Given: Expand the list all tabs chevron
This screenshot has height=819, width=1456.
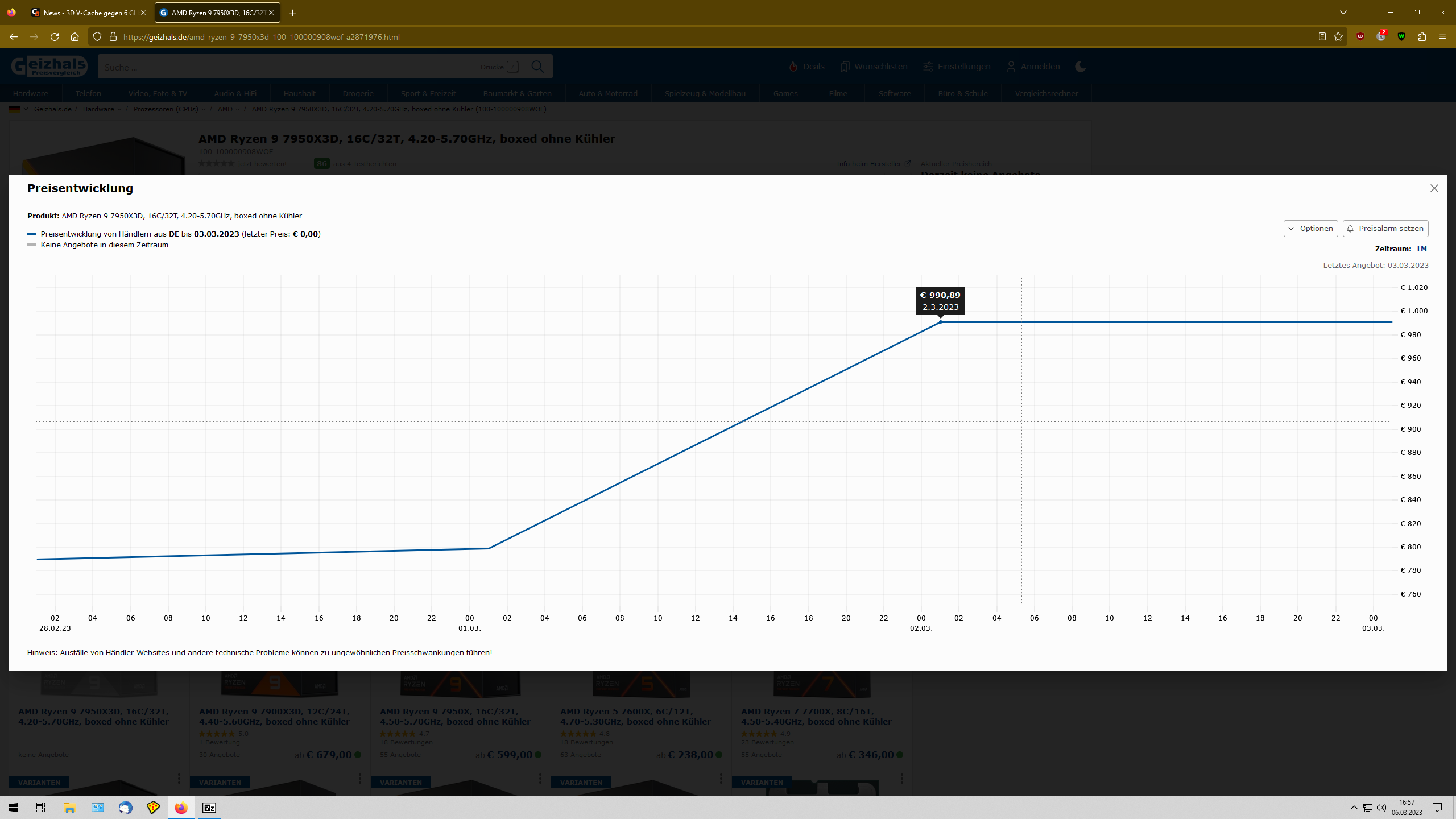Looking at the screenshot, I should 1343,13.
